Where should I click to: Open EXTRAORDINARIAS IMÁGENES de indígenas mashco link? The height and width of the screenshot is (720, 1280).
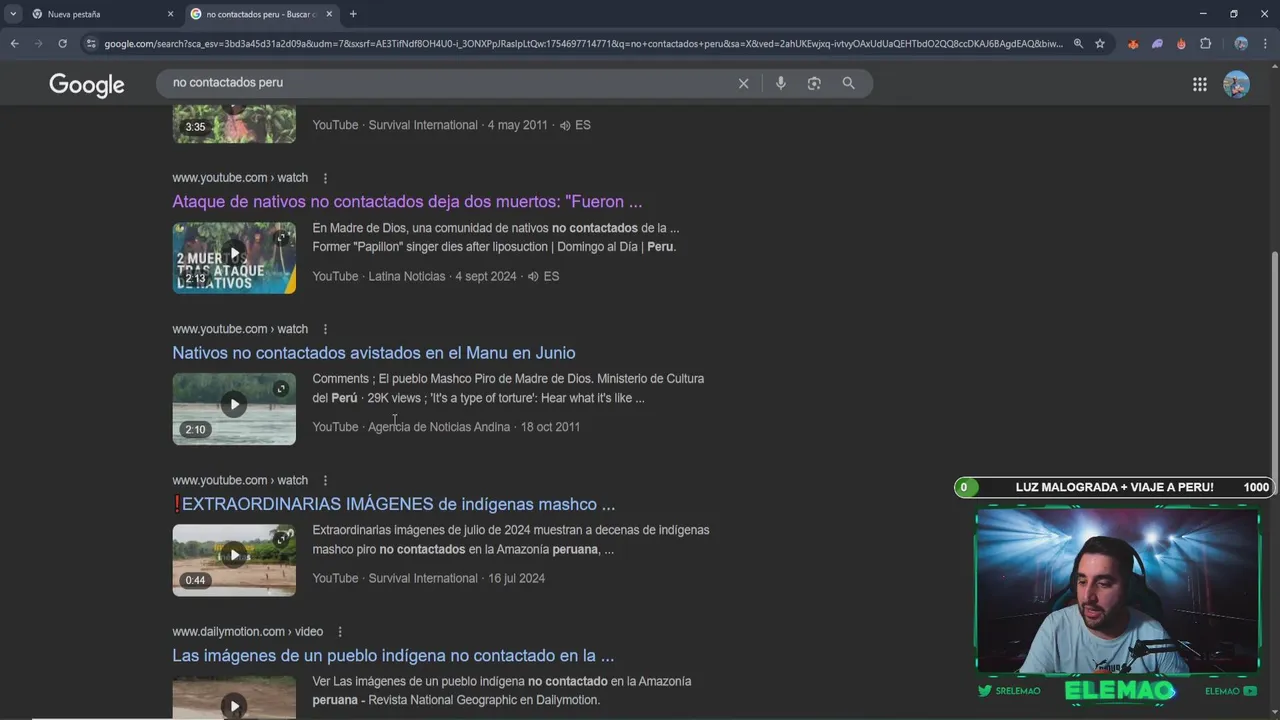click(x=393, y=504)
